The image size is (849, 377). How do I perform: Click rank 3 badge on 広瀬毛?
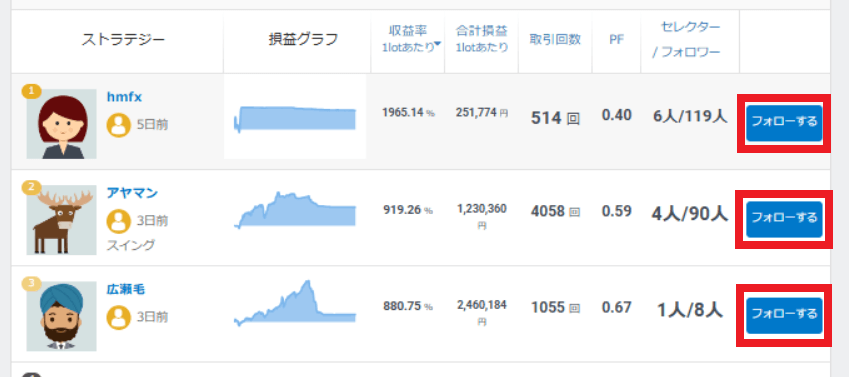coord(31,283)
